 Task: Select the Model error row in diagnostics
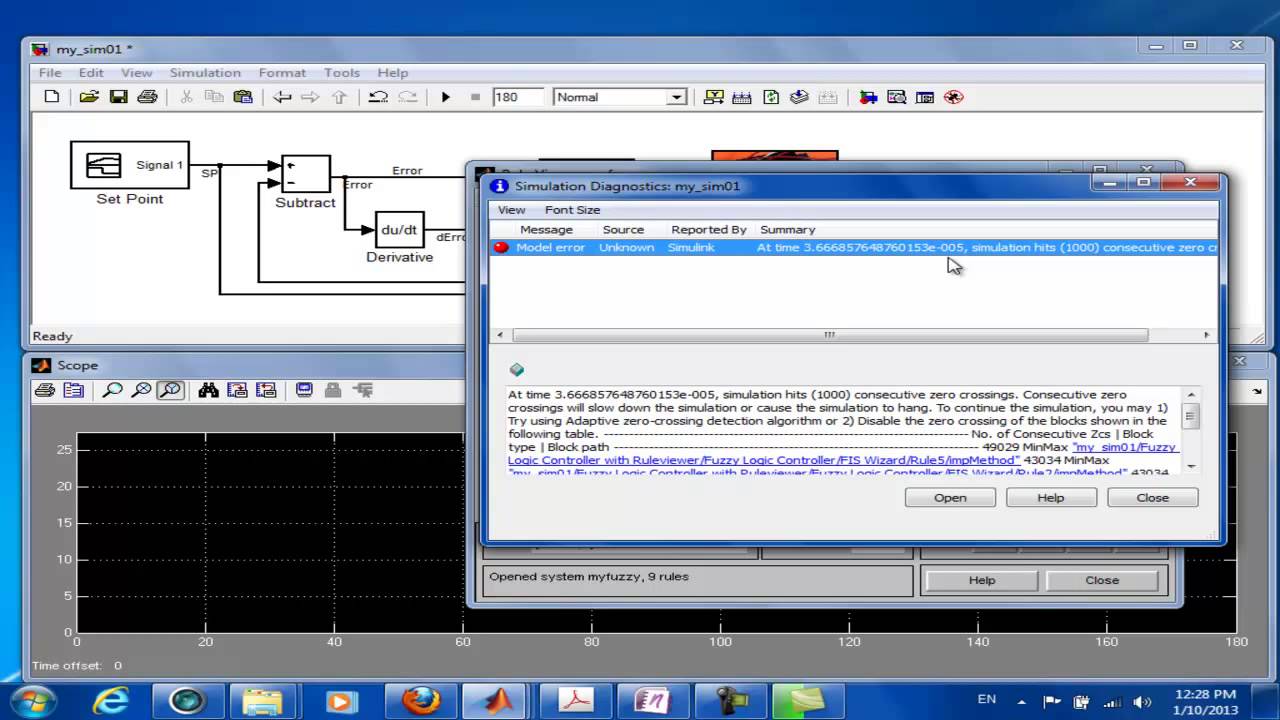(x=853, y=247)
